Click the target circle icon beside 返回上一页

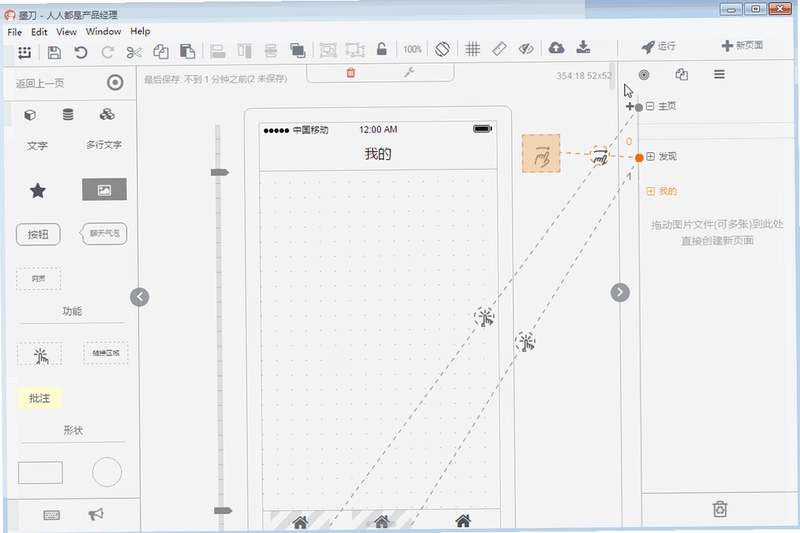[115, 82]
